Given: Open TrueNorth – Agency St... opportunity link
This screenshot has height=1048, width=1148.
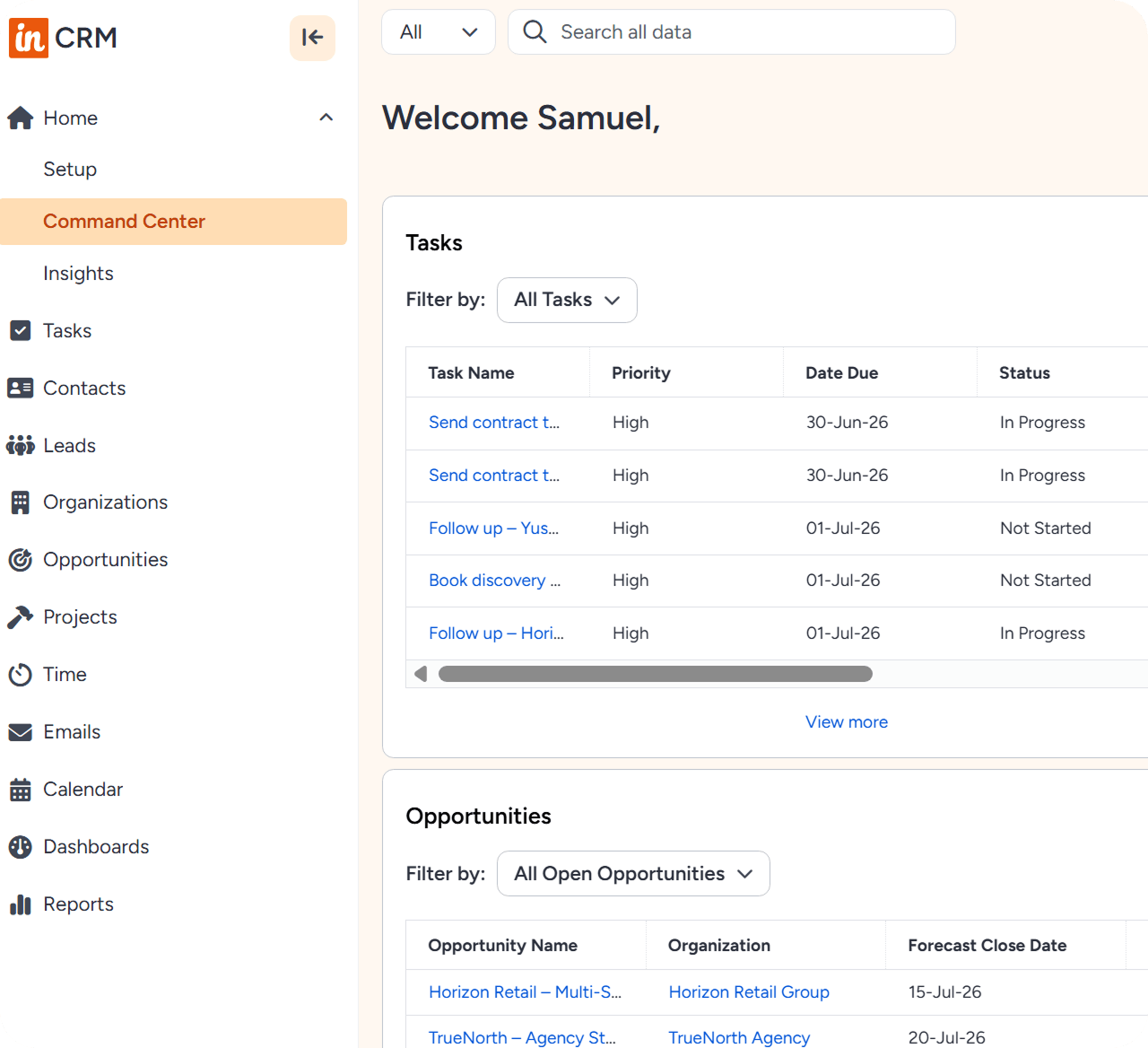Looking at the screenshot, I should coord(522,1038).
